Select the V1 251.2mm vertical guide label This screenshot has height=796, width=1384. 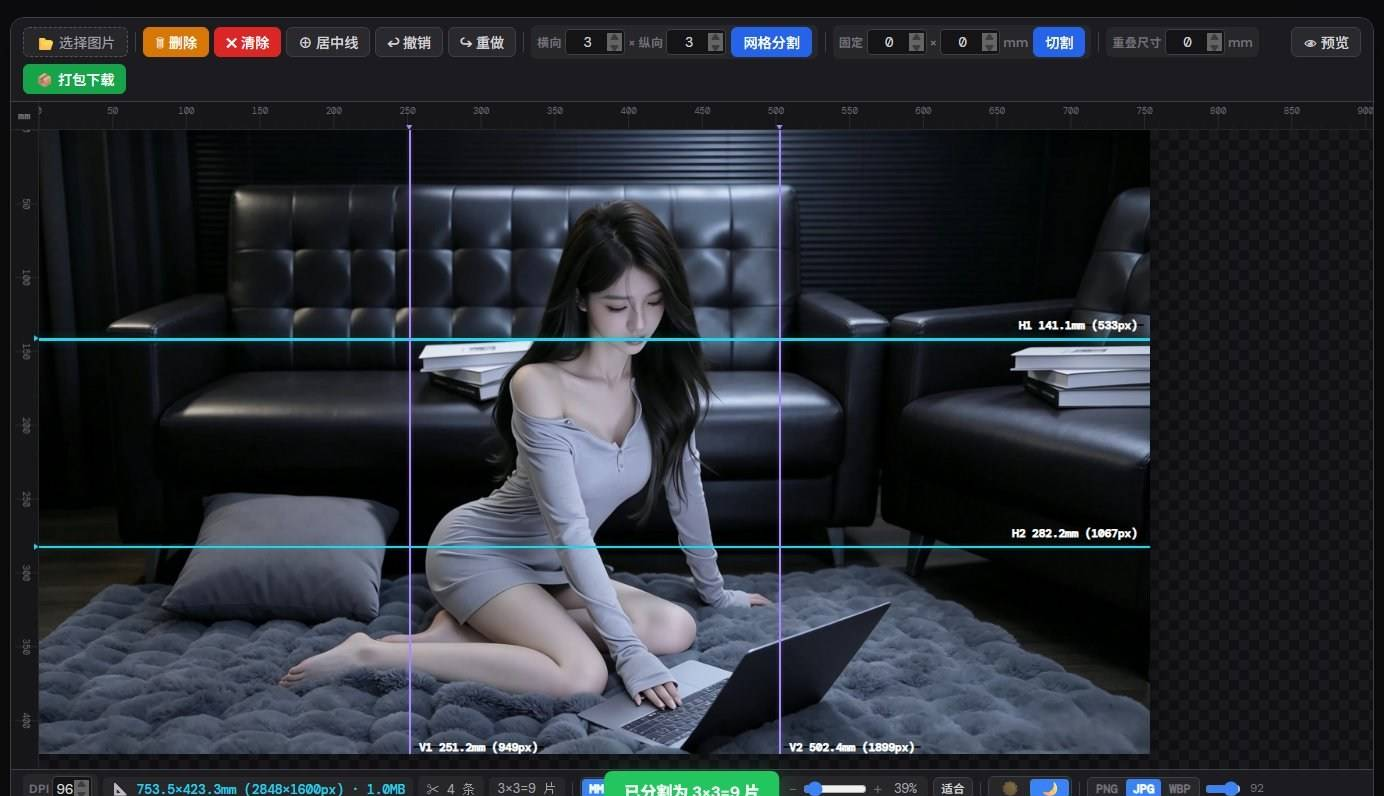pos(478,747)
